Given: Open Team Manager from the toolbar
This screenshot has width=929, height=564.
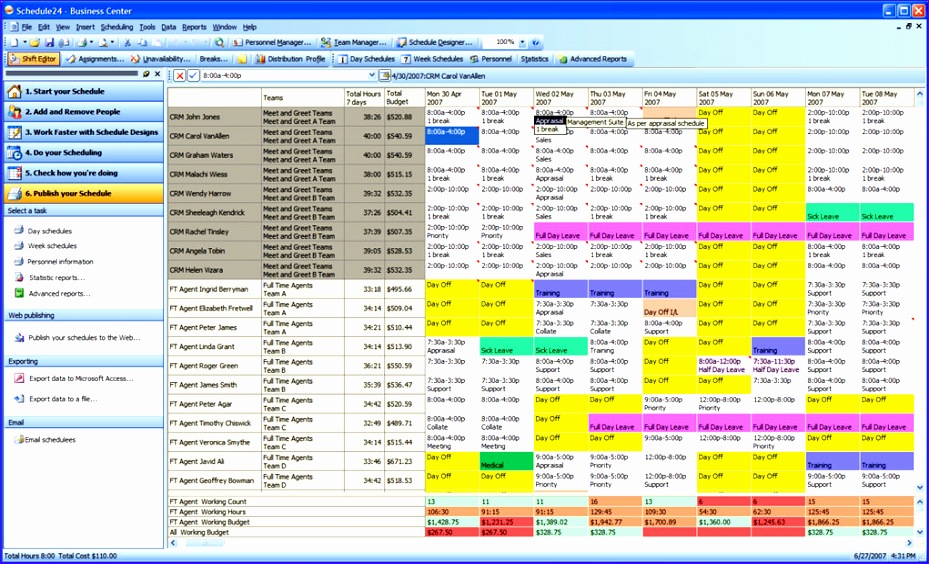Looking at the screenshot, I should [353, 43].
